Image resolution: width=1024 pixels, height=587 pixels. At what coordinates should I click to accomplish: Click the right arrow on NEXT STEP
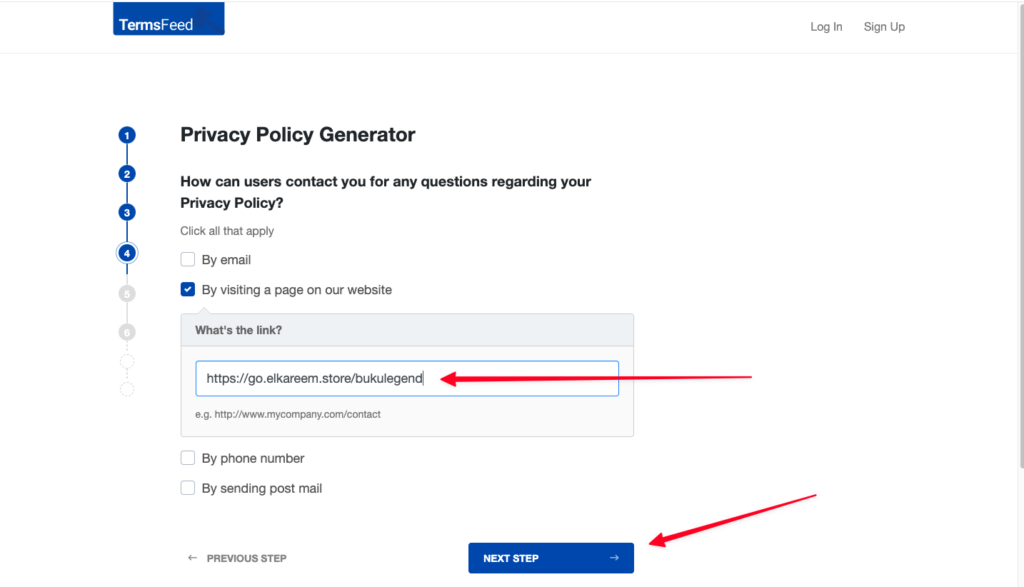click(614, 558)
